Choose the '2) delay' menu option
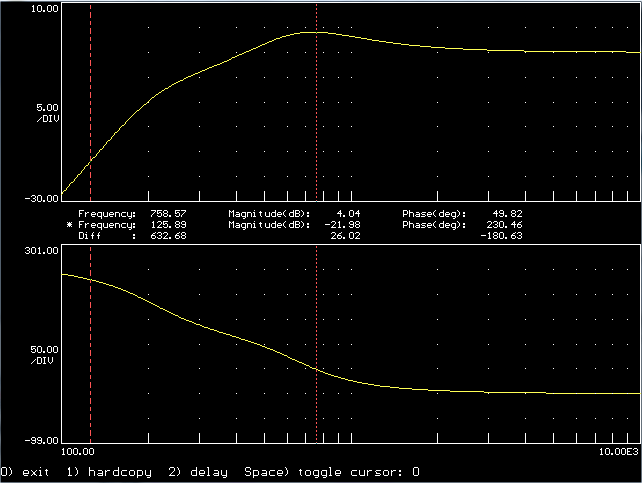Screen dimensions: 642x483 click(198, 472)
